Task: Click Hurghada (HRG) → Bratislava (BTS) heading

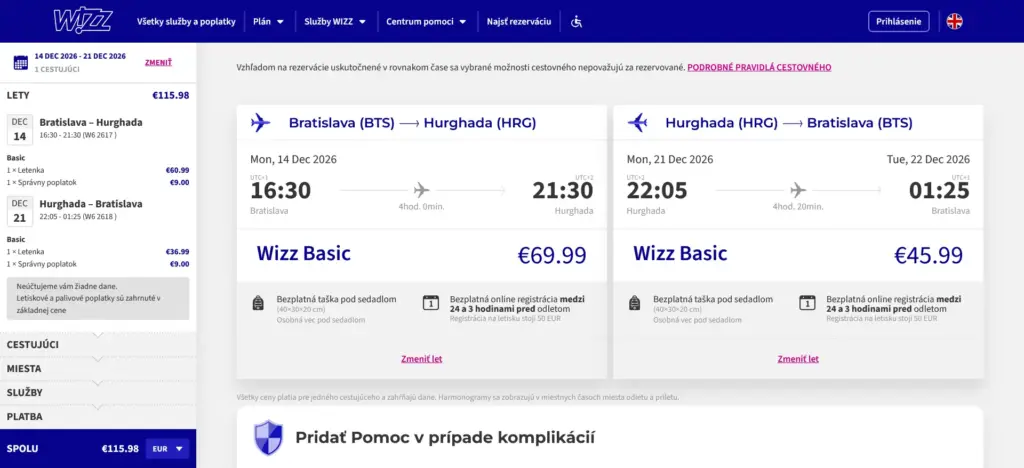Action: 789,123
